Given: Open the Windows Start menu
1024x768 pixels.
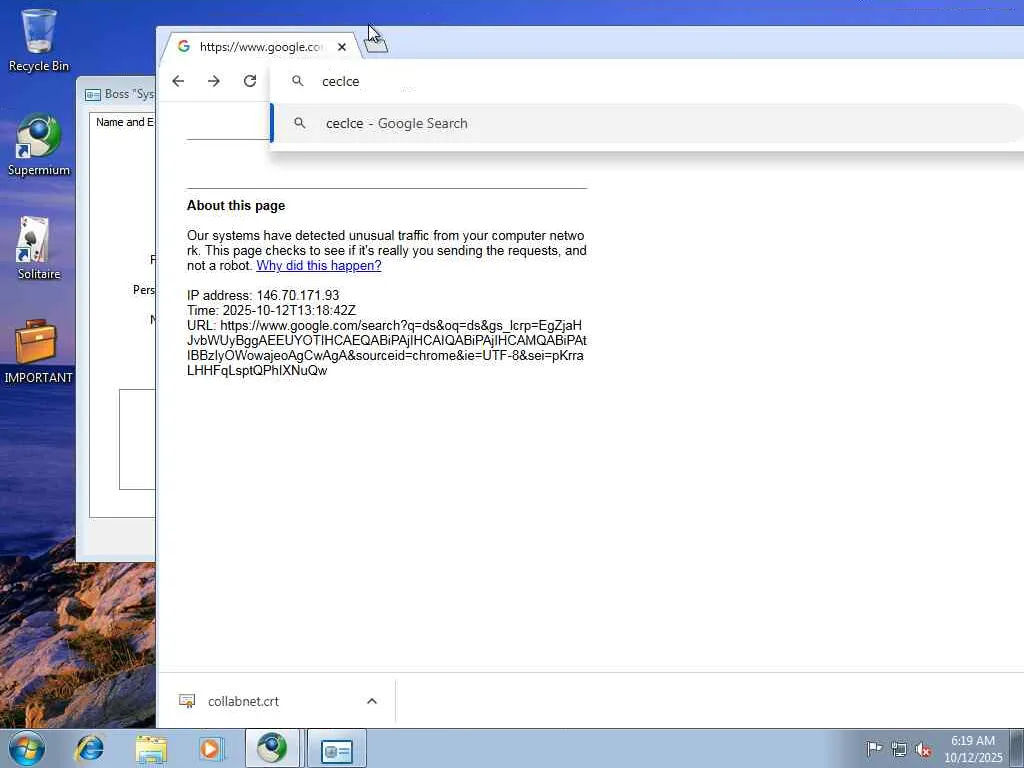Looking at the screenshot, I should coord(26,748).
